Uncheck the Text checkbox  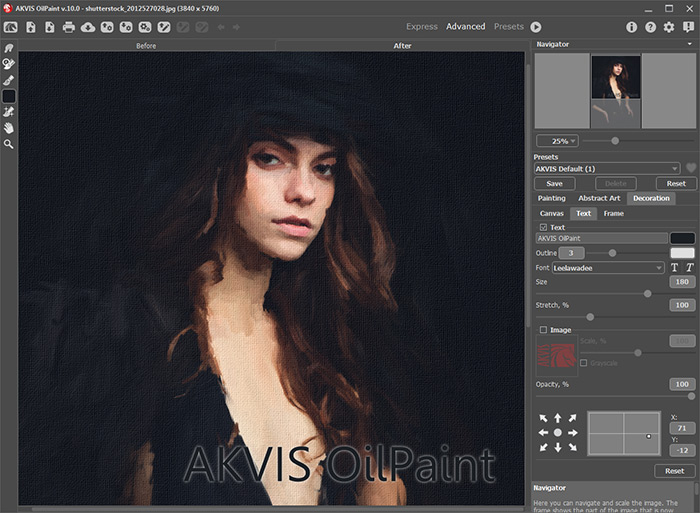(543, 227)
